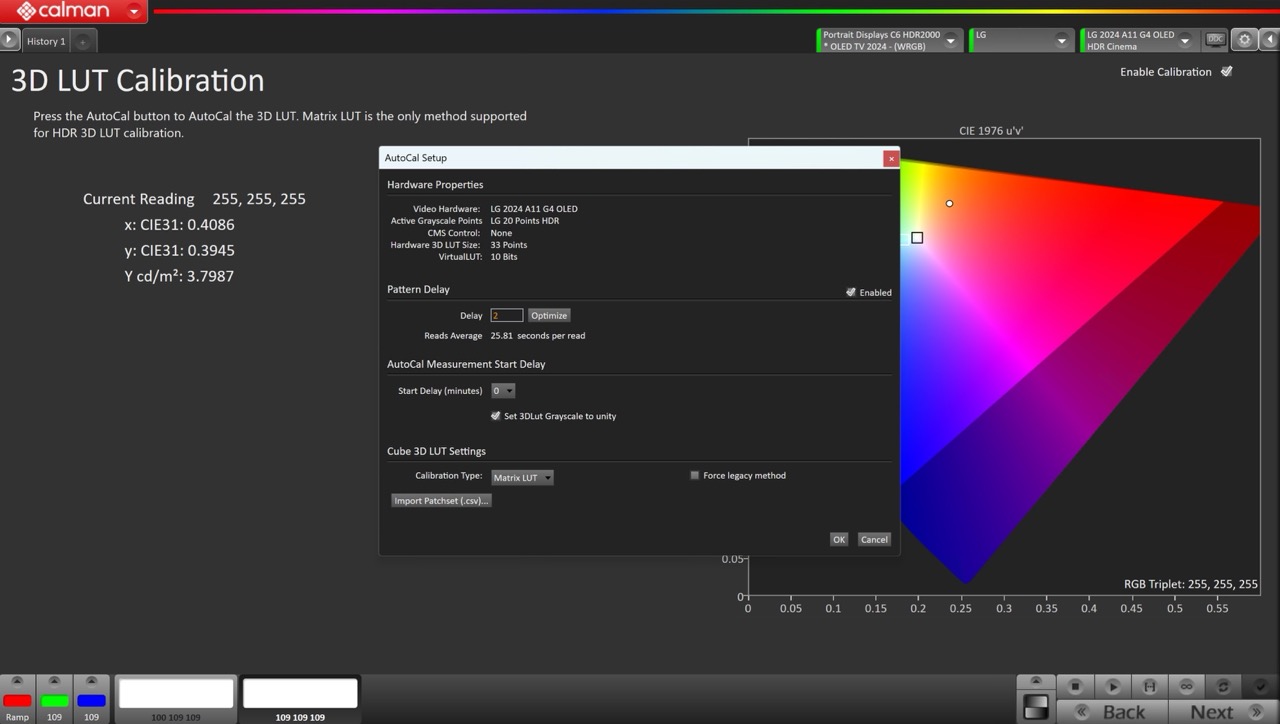Click the blue 109 color swatch

point(91,701)
